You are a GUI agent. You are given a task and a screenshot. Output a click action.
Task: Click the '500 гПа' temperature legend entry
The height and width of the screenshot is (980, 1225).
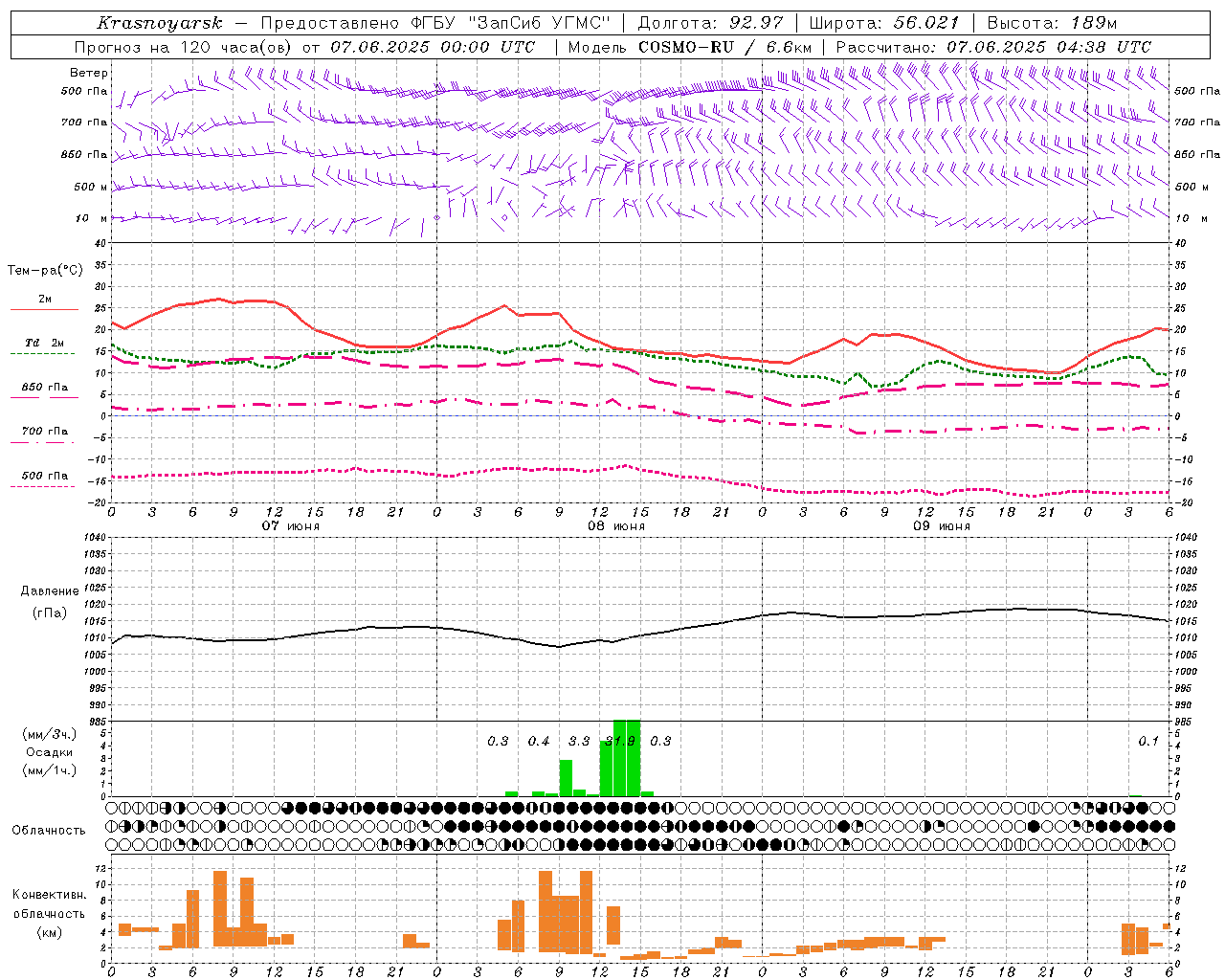[45, 476]
